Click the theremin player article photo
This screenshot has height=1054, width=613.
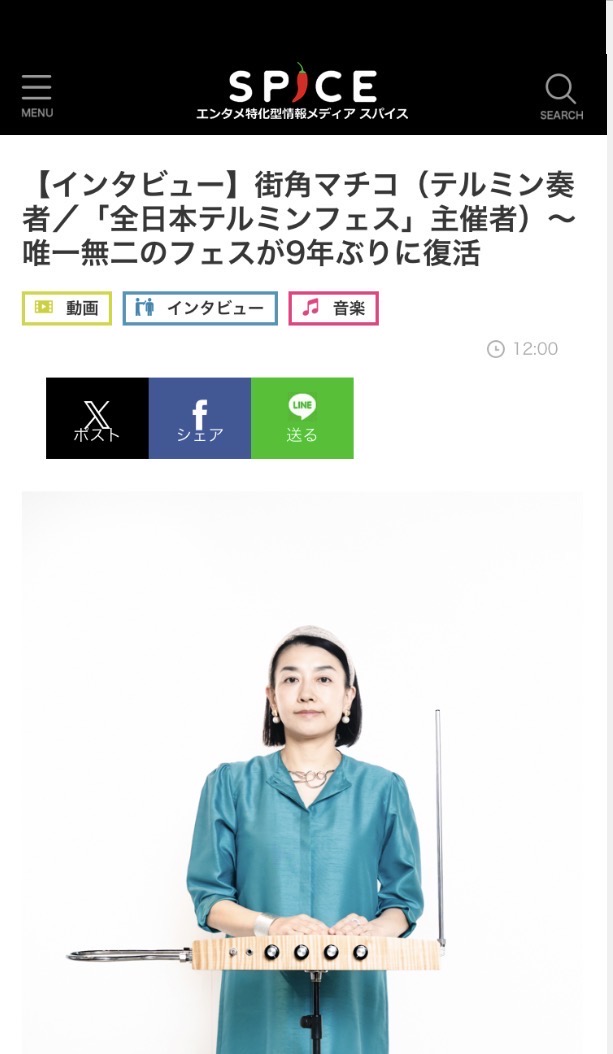point(302,772)
